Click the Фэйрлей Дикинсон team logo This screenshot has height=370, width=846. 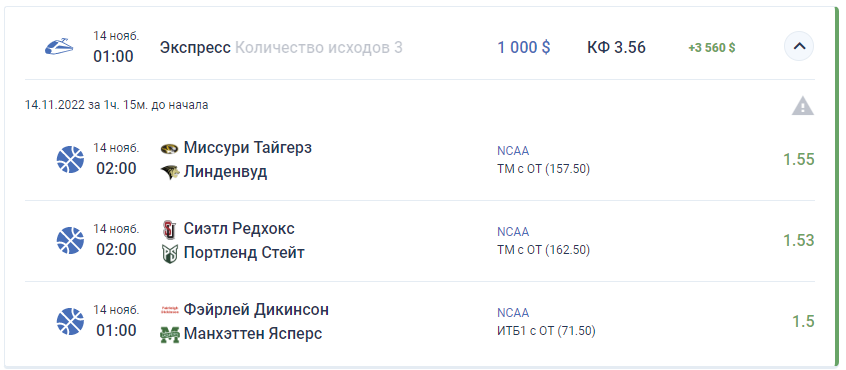pos(170,310)
